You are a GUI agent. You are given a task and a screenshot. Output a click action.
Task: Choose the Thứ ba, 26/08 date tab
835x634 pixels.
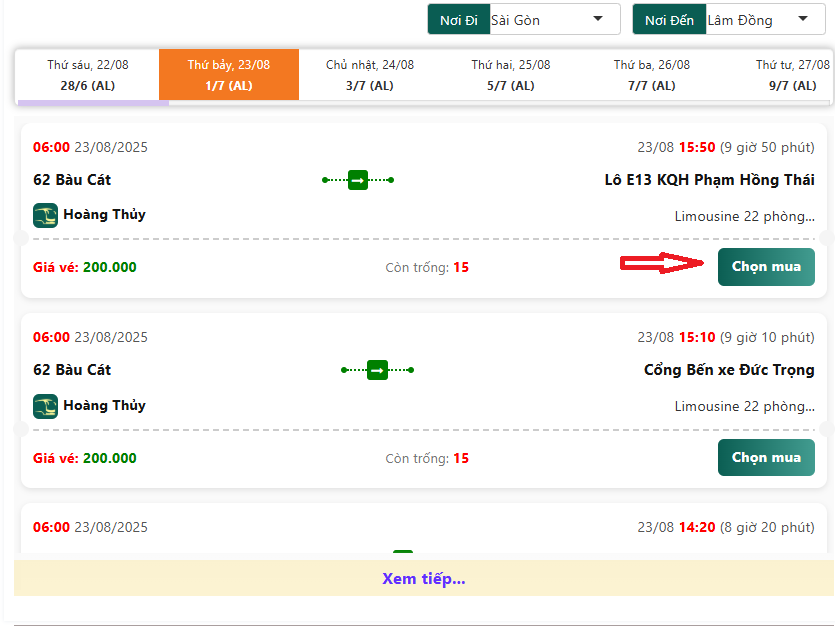652,75
